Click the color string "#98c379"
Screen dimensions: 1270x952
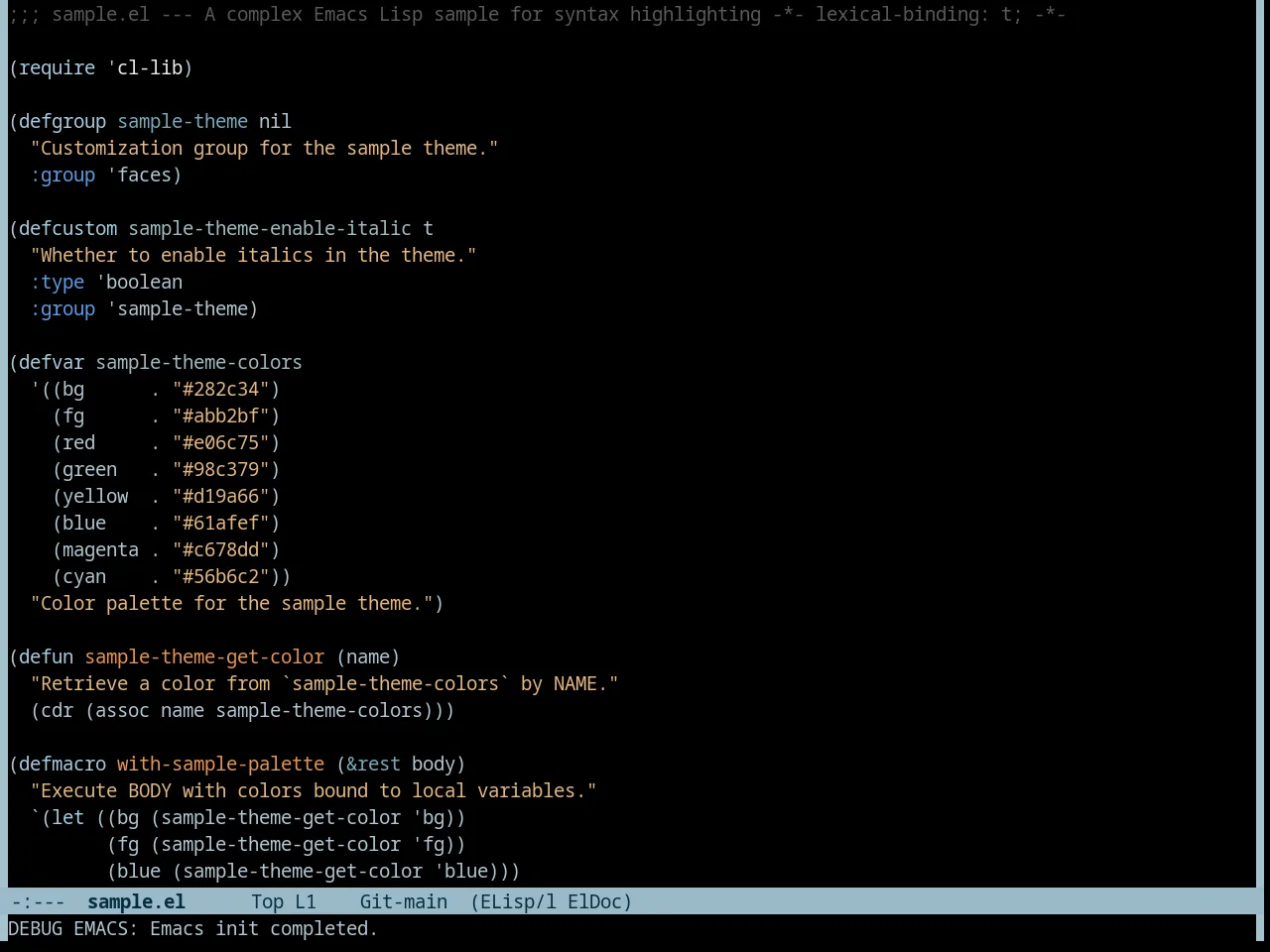[220, 469]
